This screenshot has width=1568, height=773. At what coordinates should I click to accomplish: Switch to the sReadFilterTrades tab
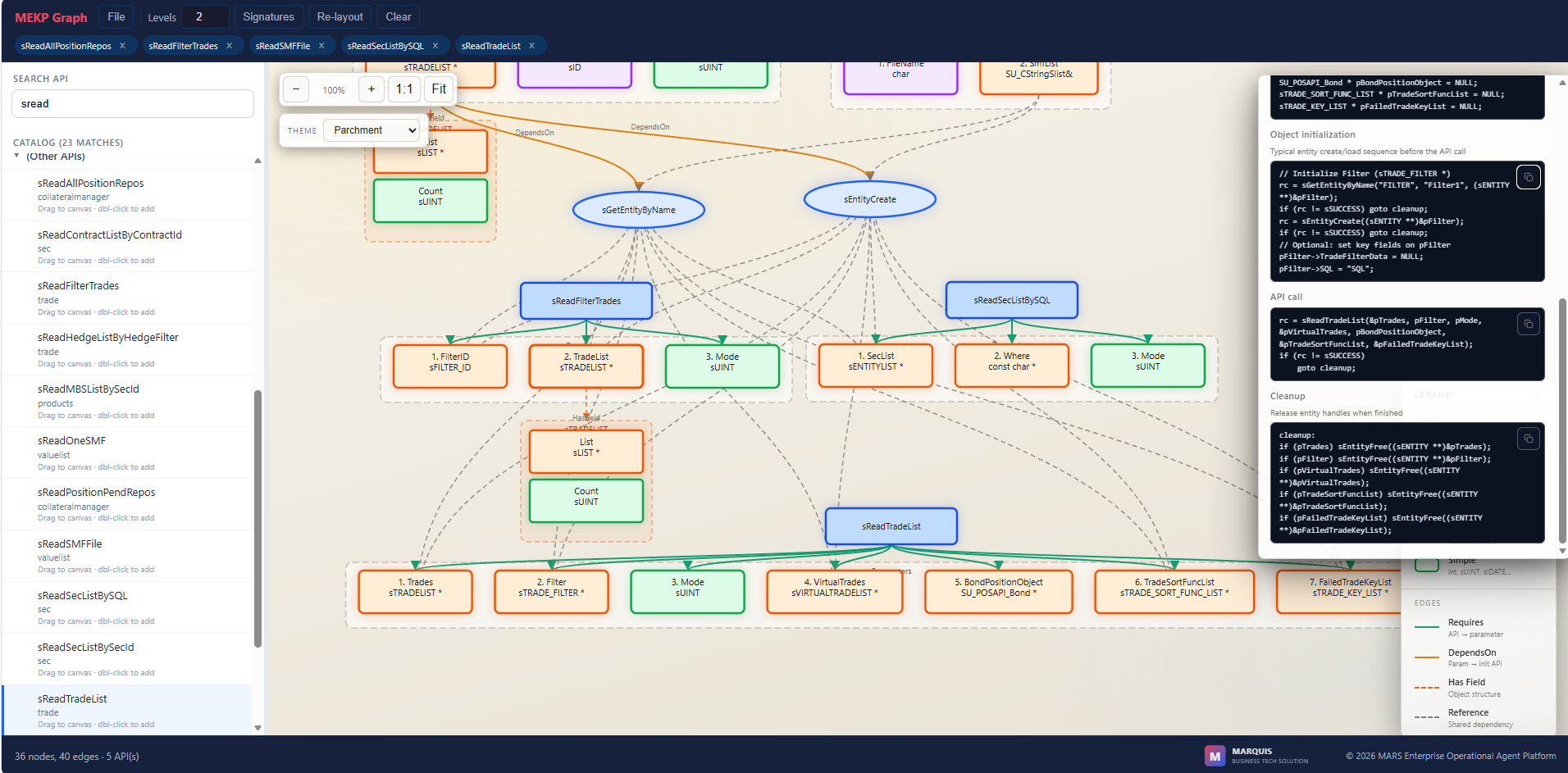[x=183, y=46]
